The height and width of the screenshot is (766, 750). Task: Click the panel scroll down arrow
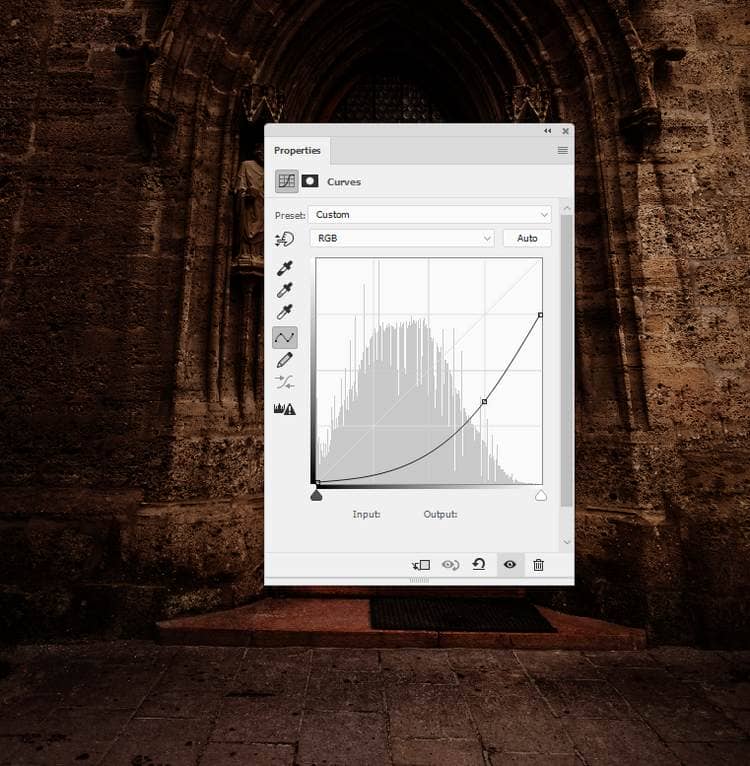pyautogui.click(x=567, y=542)
